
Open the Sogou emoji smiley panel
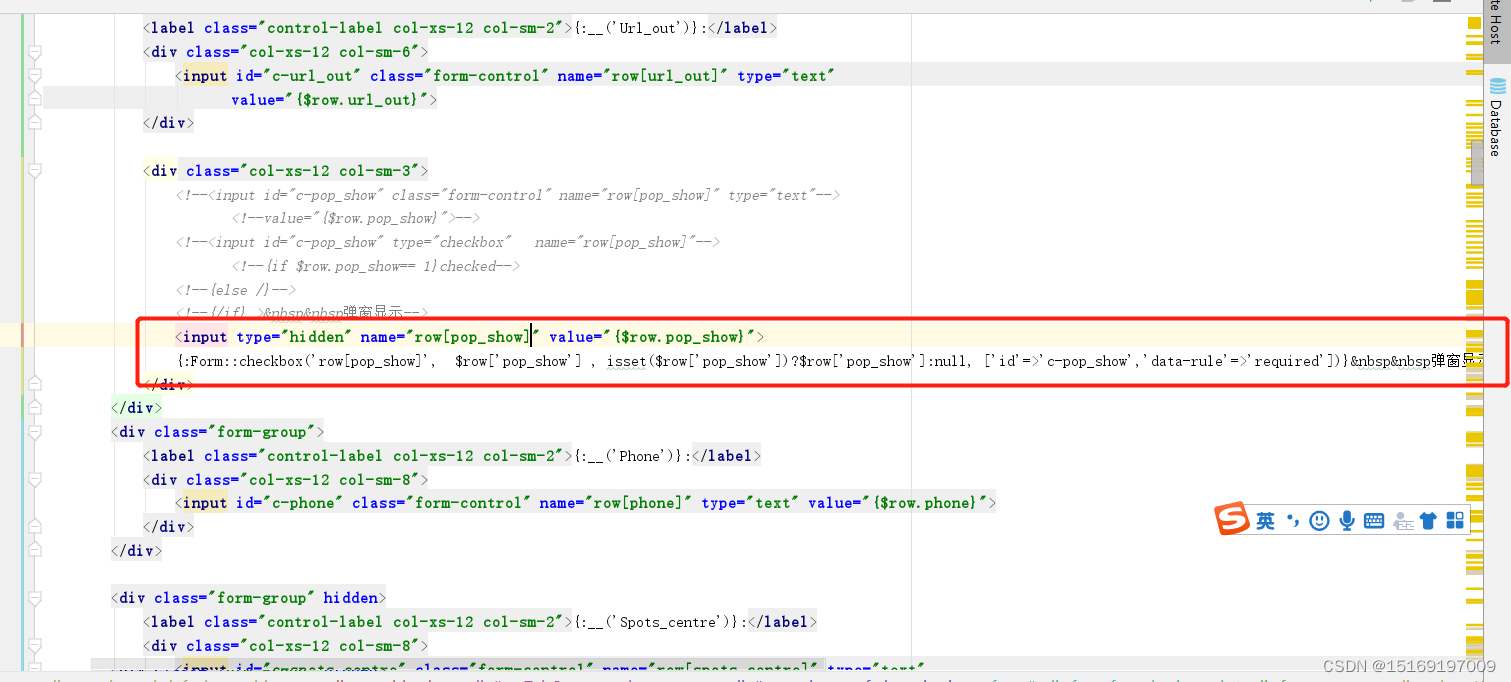pyautogui.click(x=1319, y=521)
